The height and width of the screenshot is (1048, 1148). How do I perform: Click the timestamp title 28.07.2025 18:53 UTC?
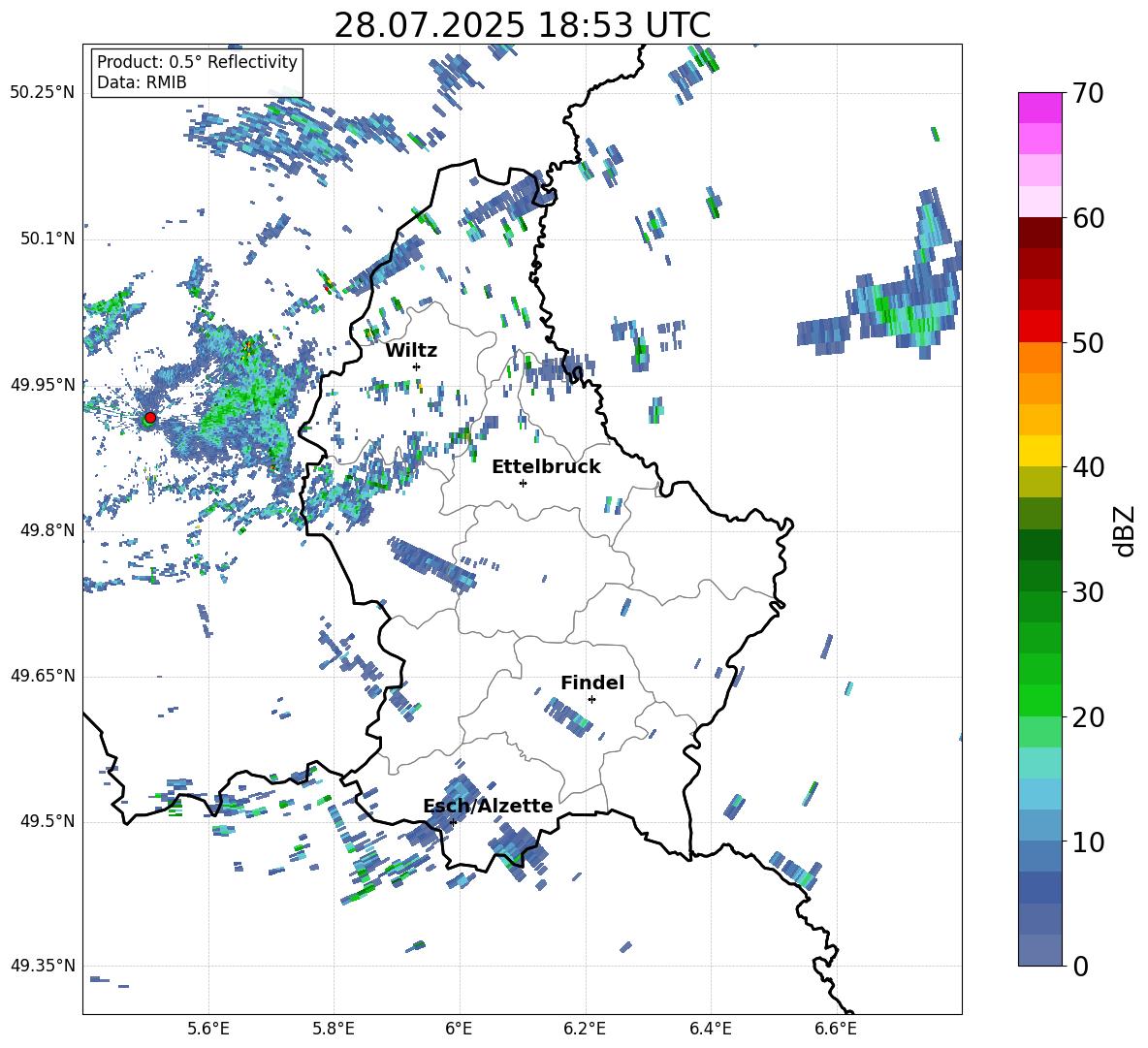click(522, 25)
